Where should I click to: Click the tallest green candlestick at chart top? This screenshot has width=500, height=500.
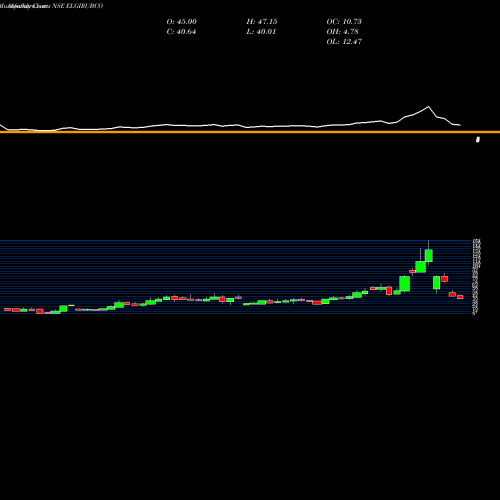click(x=429, y=255)
